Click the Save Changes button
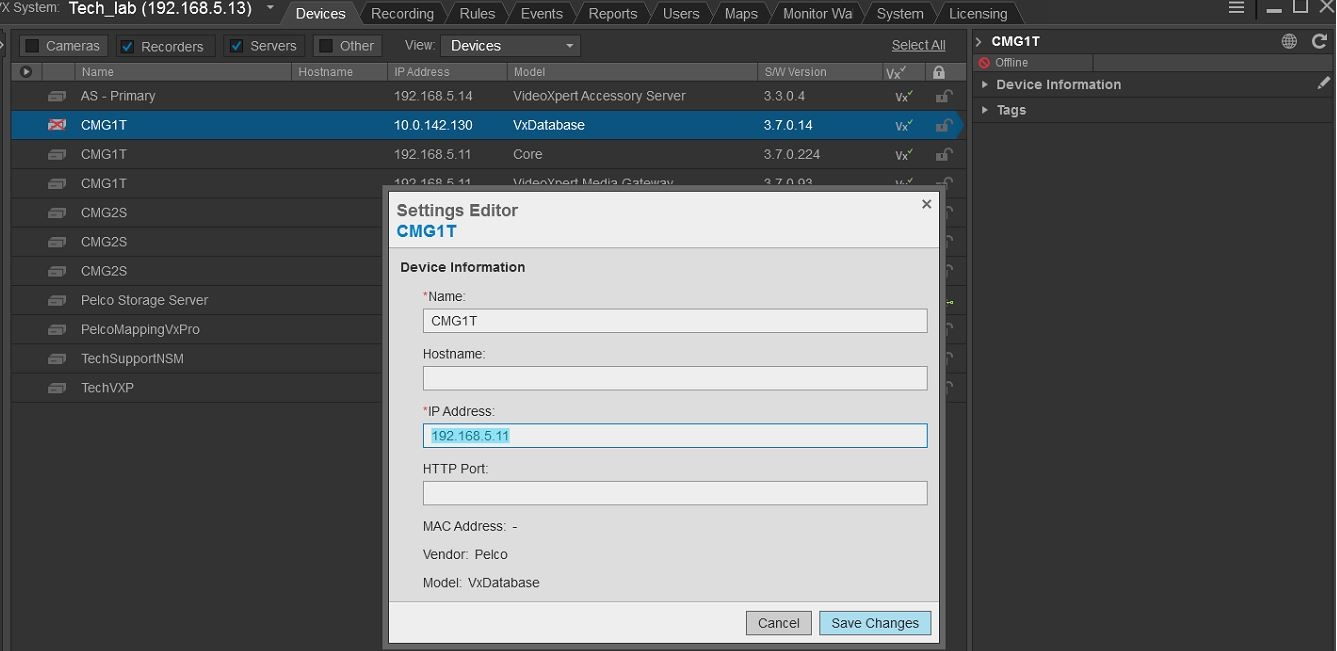Image resolution: width=1337 pixels, height=651 pixels. (x=874, y=623)
